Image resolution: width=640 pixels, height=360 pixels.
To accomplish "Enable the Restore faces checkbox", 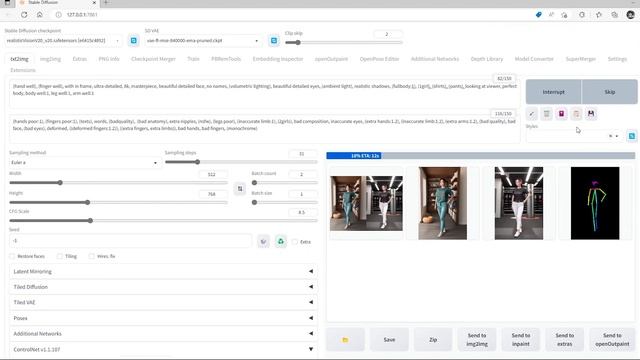I will 12,256.
